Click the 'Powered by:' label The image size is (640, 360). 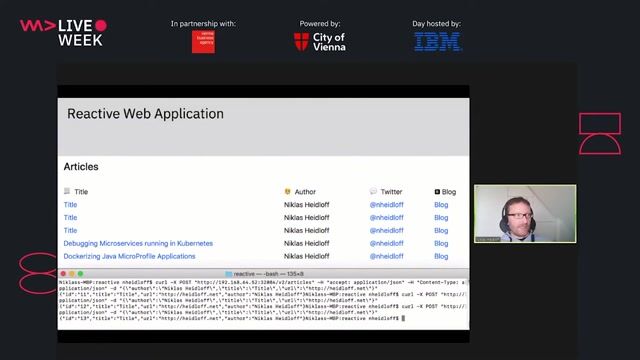pyautogui.click(x=320, y=24)
